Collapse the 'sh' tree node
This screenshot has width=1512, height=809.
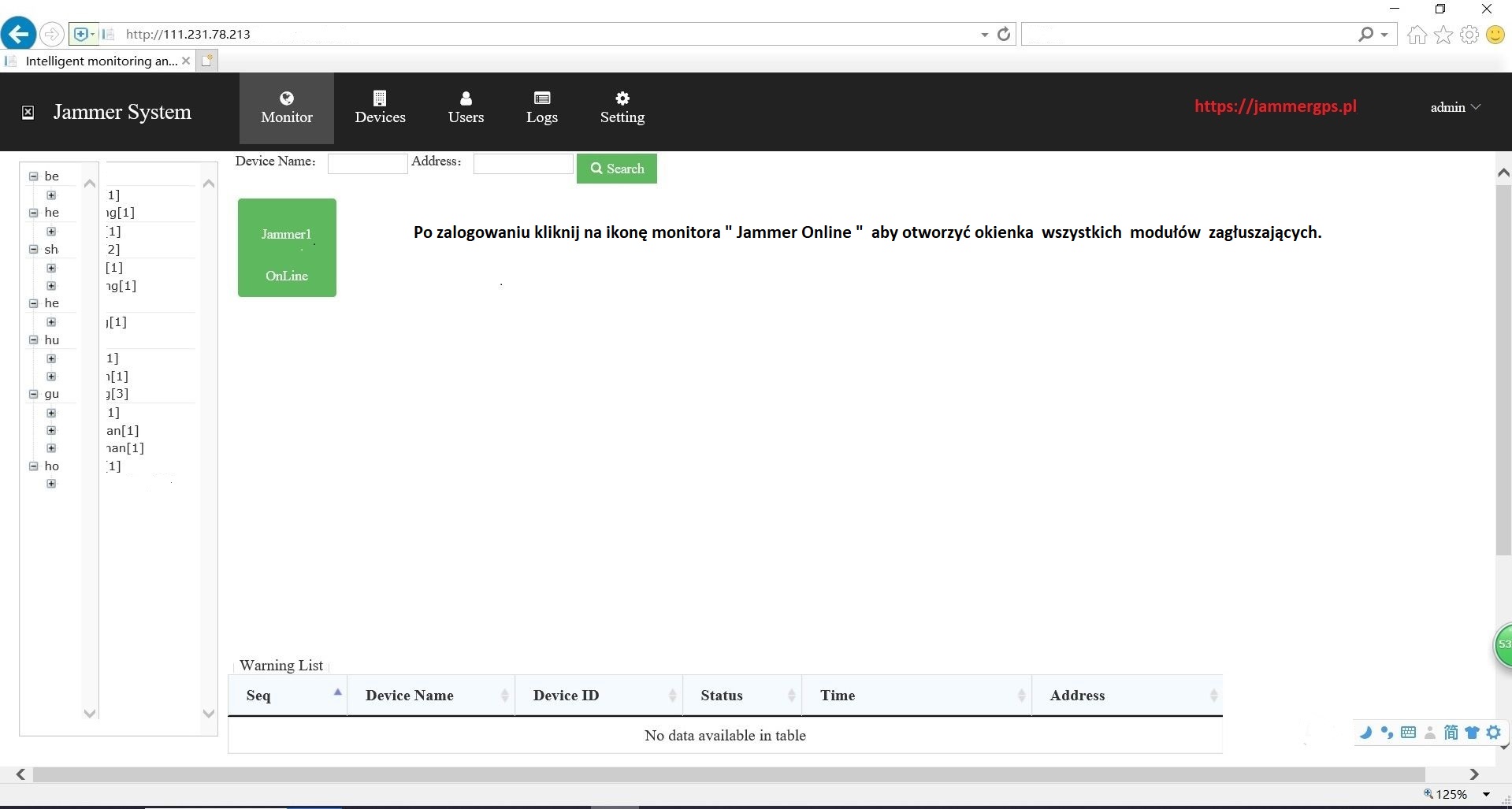(x=34, y=249)
